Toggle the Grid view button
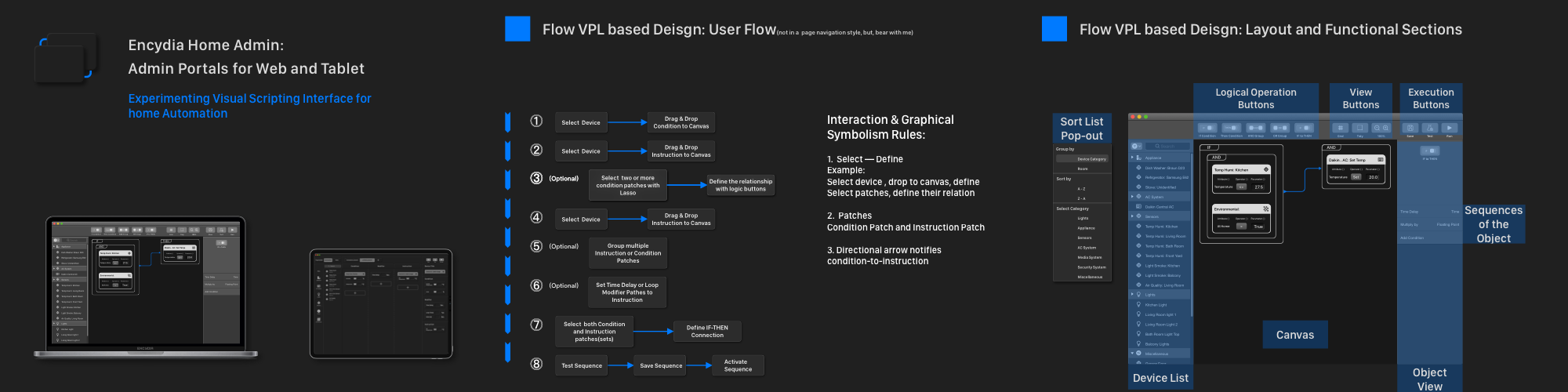The image size is (1568, 392). coord(1340,128)
